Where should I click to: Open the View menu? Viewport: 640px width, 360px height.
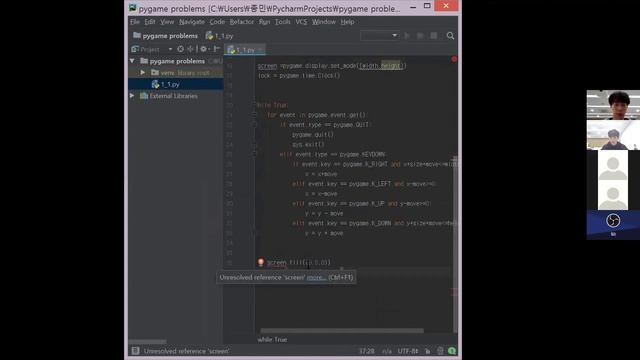click(x=167, y=22)
